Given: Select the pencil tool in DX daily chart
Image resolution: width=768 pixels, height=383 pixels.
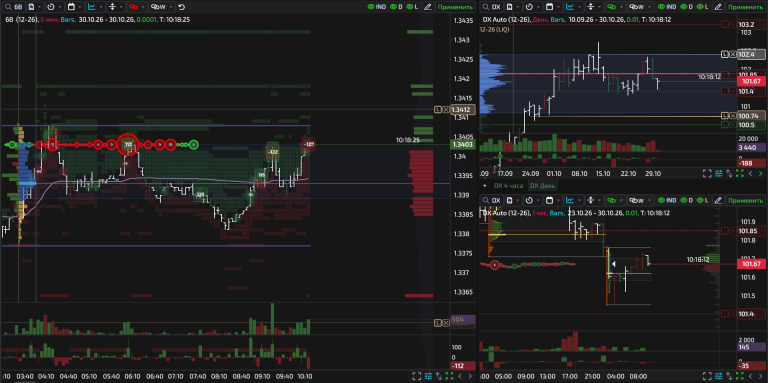Looking at the screenshot, I should [x=718, y=7].
